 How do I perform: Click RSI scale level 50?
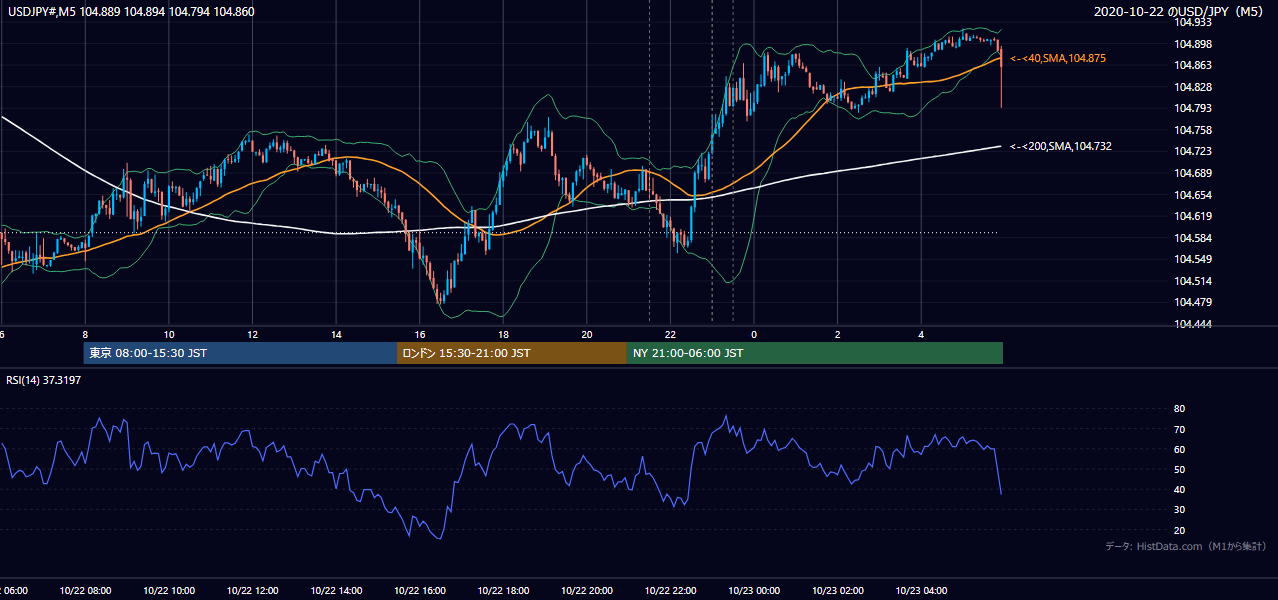click(1180, 469)
